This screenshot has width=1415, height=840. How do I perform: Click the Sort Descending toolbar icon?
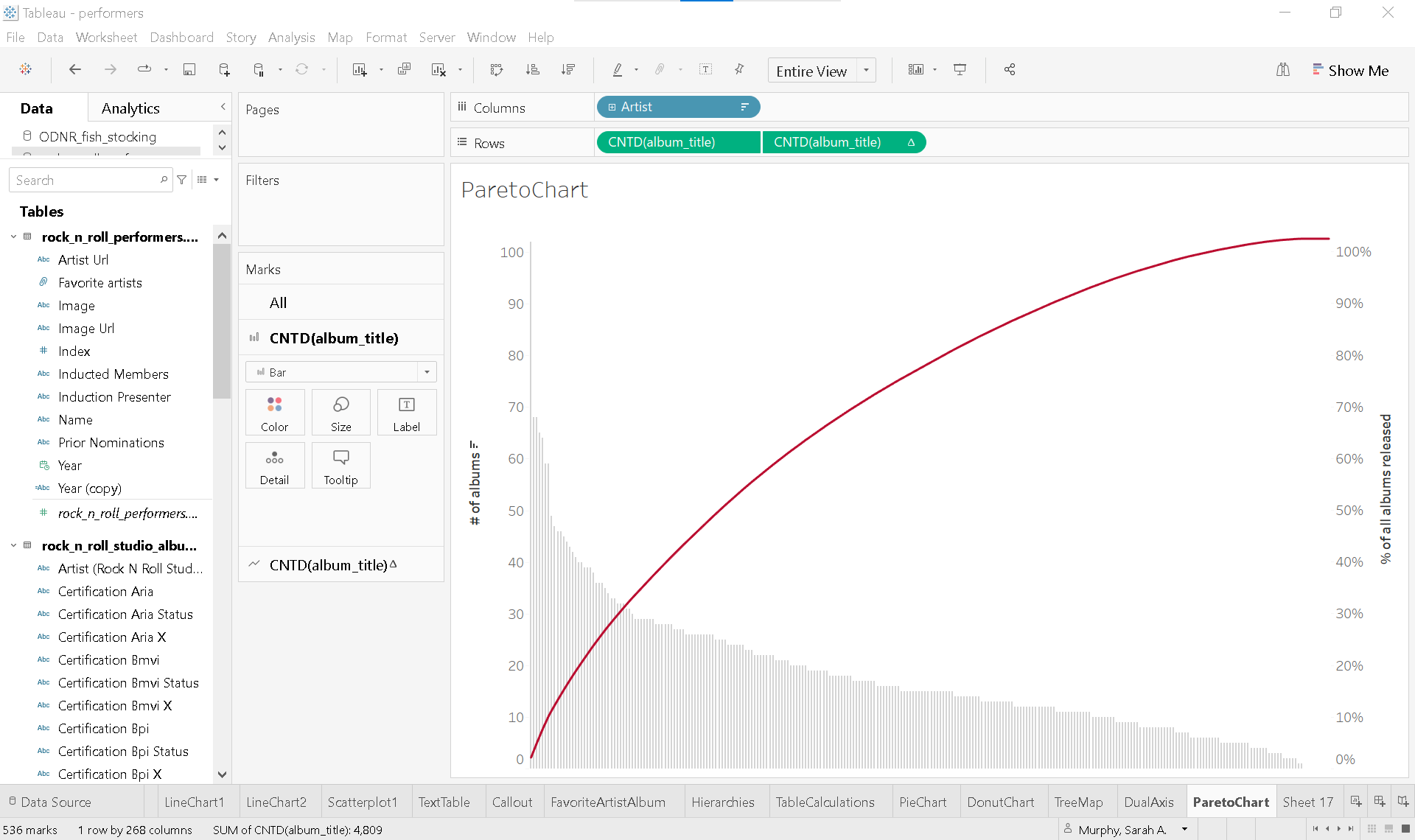[x=567, y=69]
